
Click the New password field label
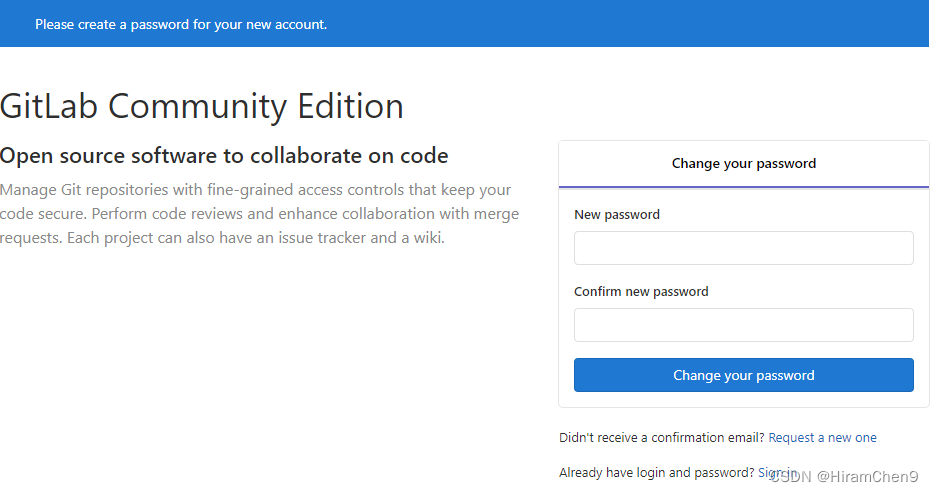point(616,215)
